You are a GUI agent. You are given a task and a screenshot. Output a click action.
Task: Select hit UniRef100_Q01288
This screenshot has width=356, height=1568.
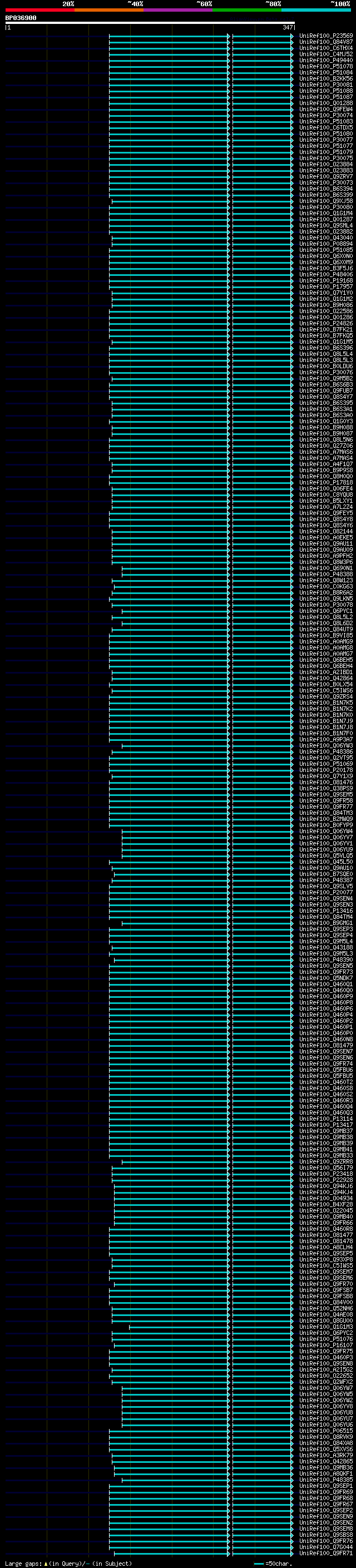(x=326, y=103)
